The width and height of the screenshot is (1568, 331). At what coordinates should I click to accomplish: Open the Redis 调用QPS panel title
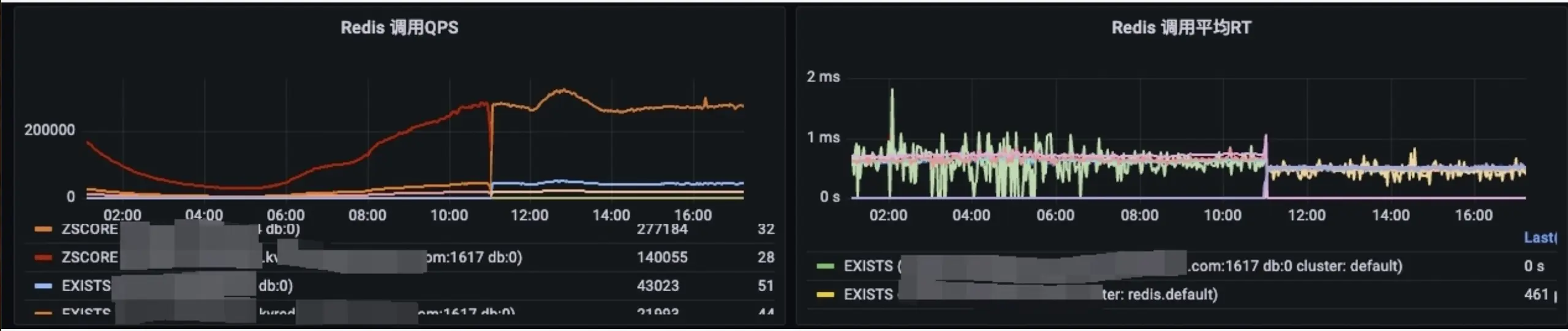tap(399, 28)
